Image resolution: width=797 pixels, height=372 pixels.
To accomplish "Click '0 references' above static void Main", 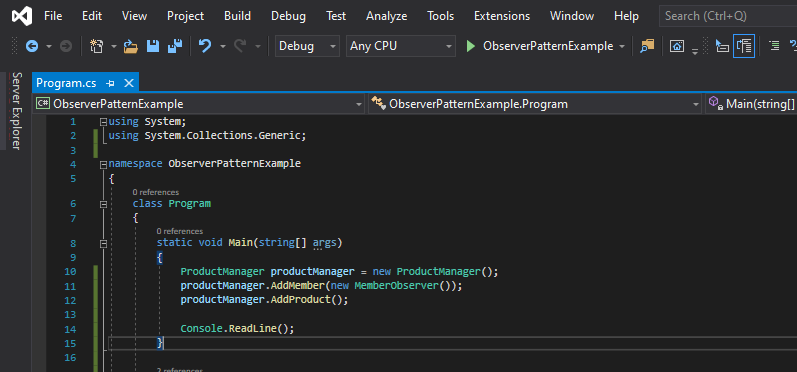I will 180,231.
